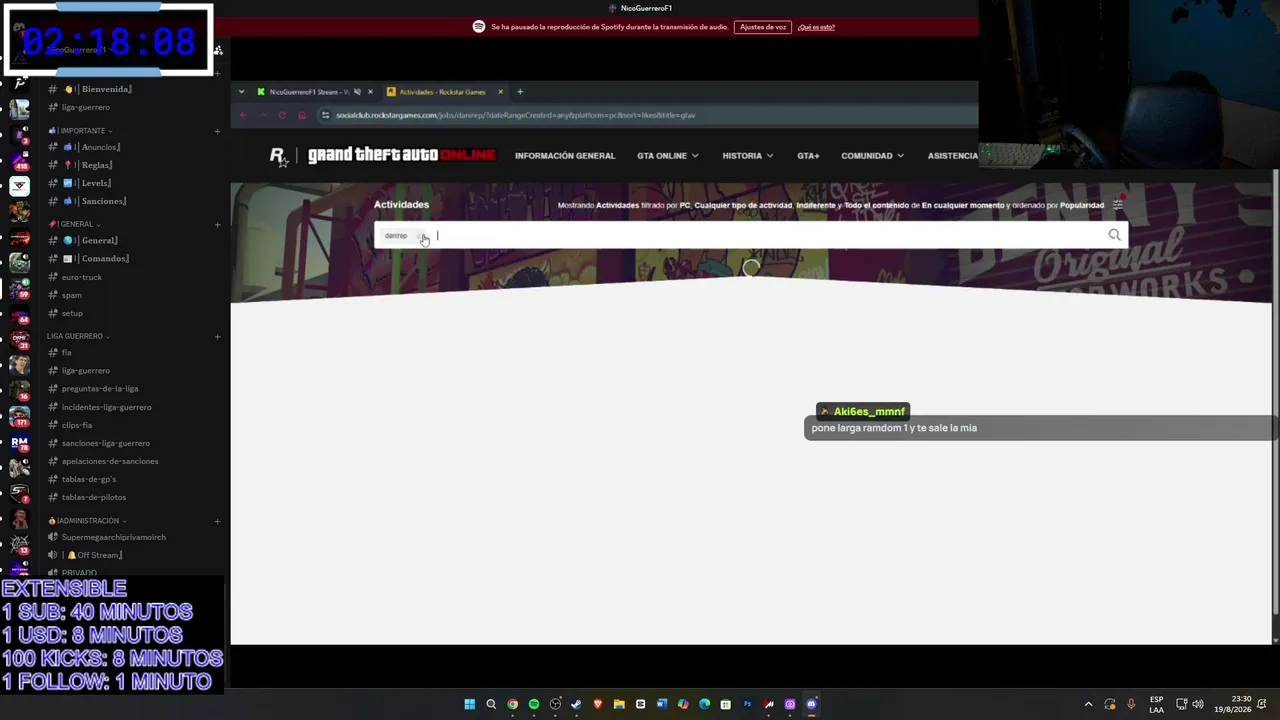Remove the danirep search tag
The width and height of the screenshot is (1280, 720).
coord(421,236)
